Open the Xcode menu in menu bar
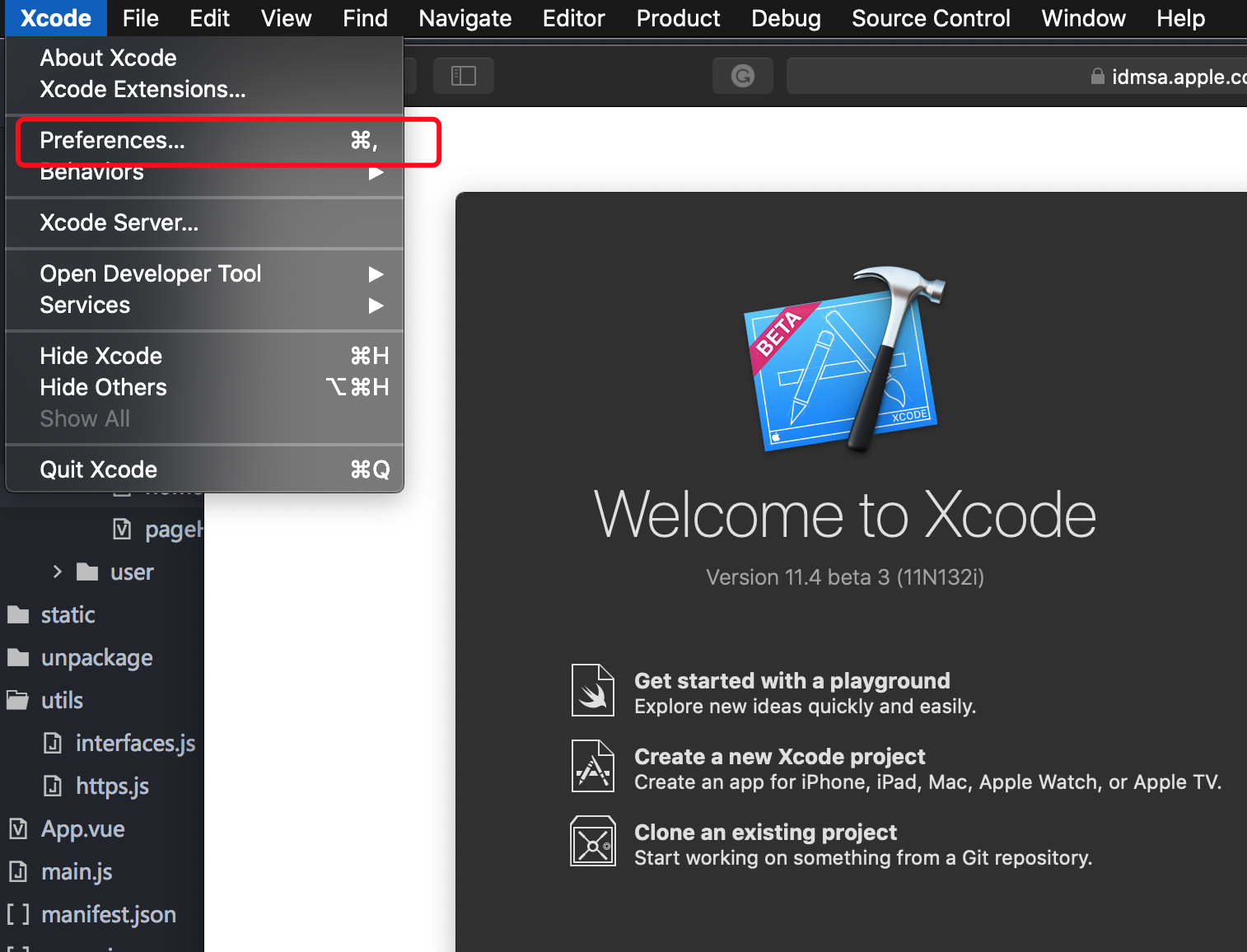This screenshot has height=952, width=1247. point(56,18)
